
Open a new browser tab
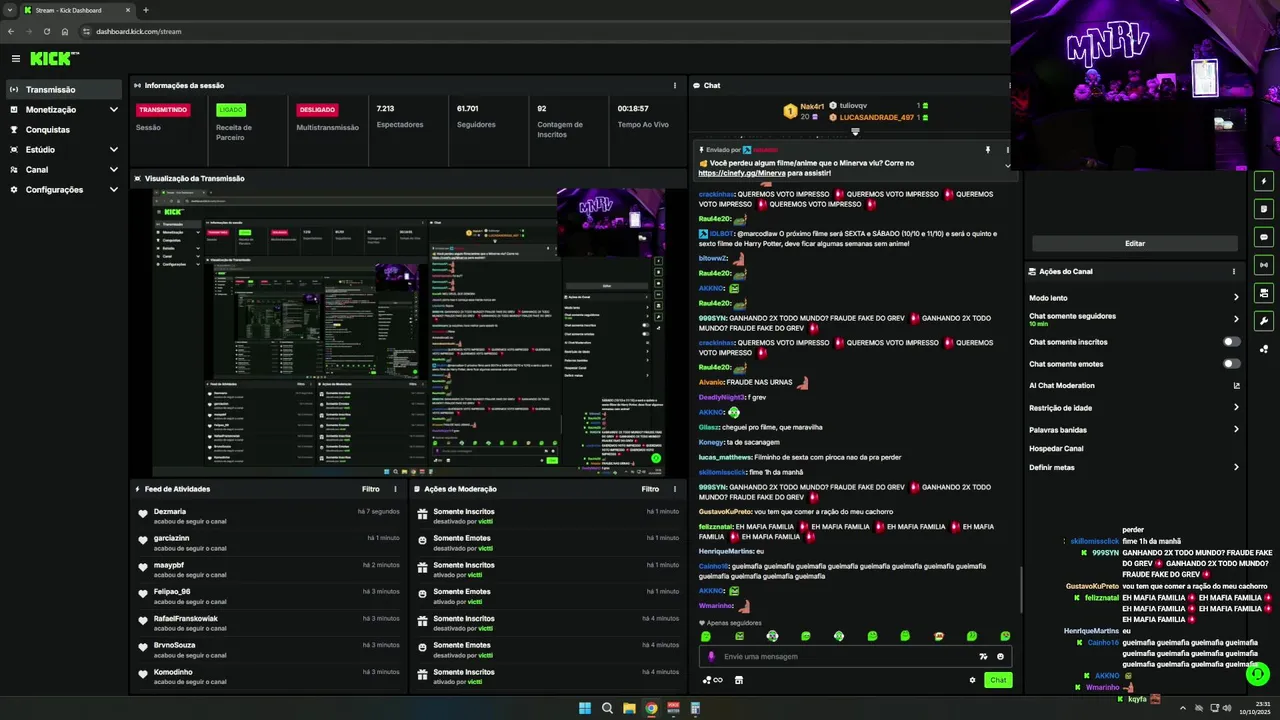click(x=146, y=10)
